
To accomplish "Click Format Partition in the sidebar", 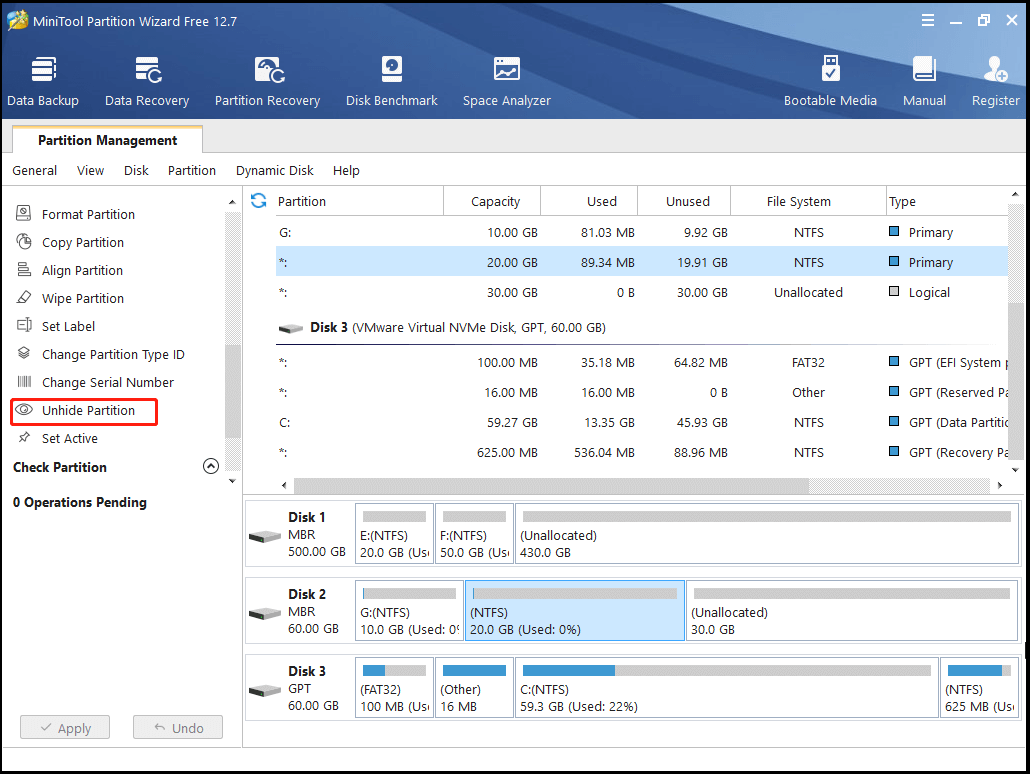I will tap(88, 214).
